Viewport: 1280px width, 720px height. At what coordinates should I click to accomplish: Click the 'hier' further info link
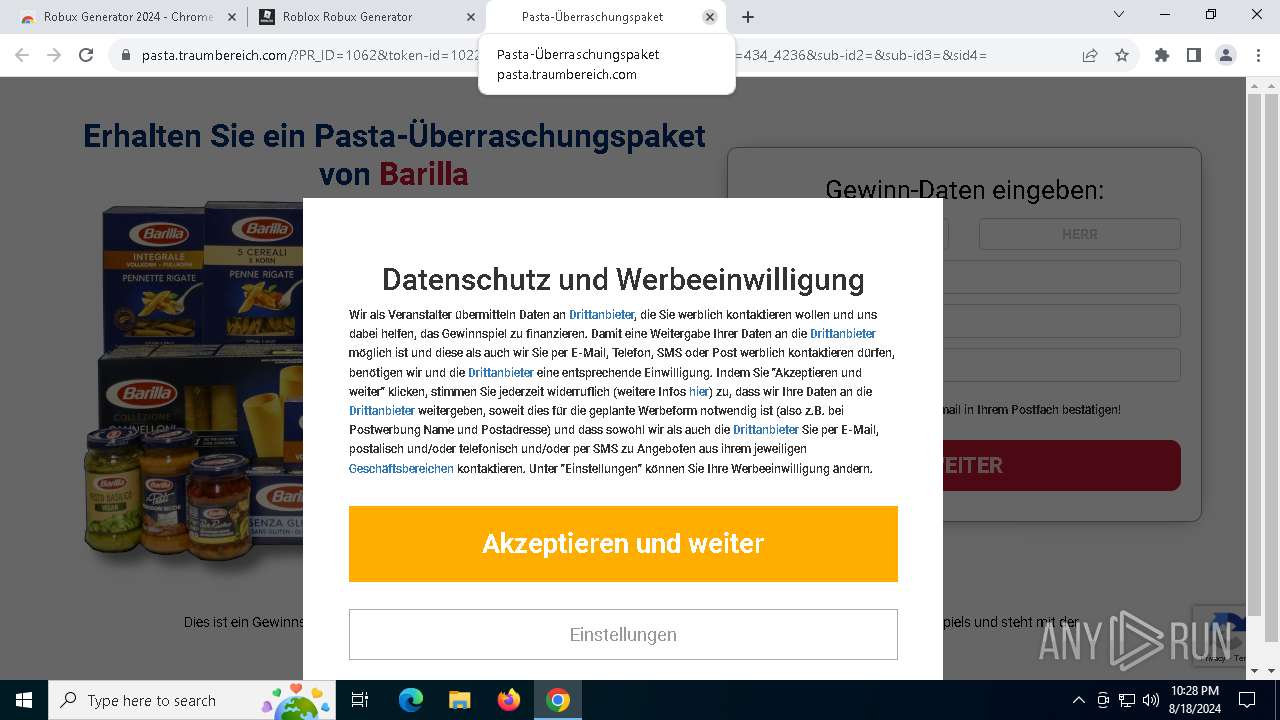coord(698,392)
